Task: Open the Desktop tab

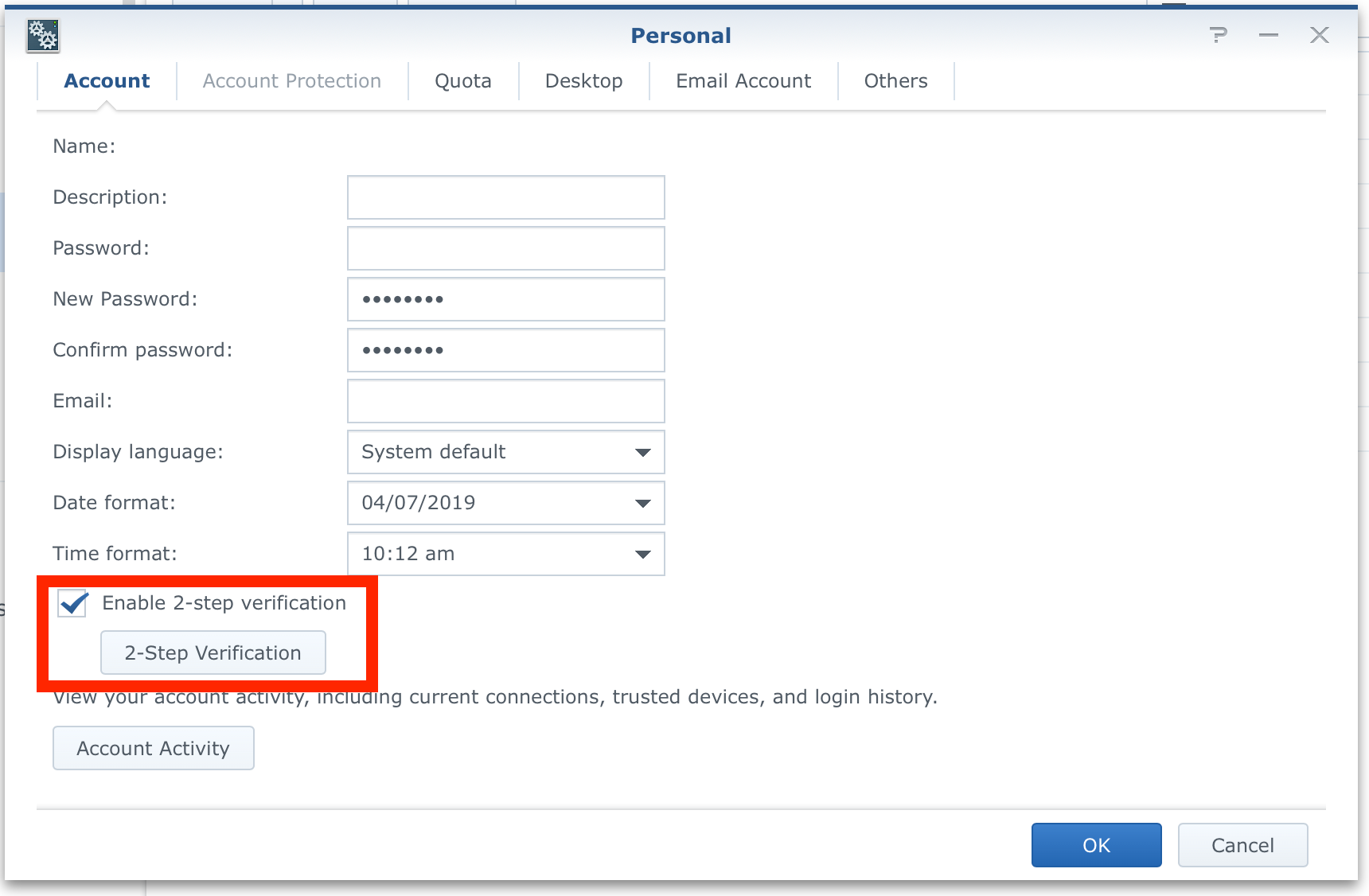Action: 583,81
